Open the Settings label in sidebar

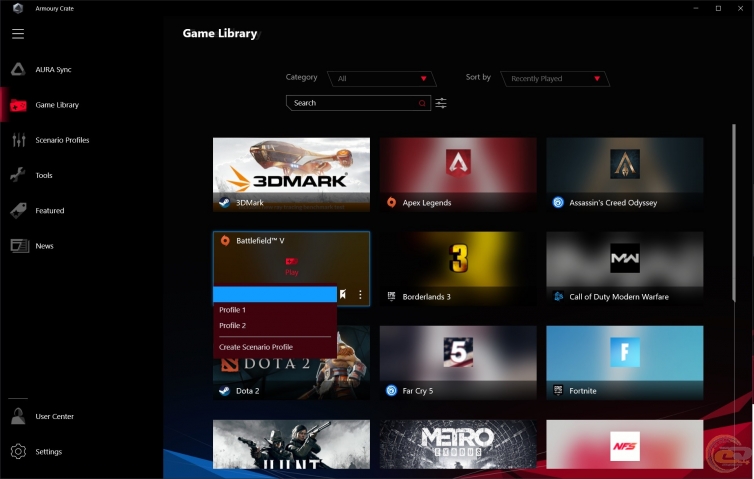click(x=49, y=452)
